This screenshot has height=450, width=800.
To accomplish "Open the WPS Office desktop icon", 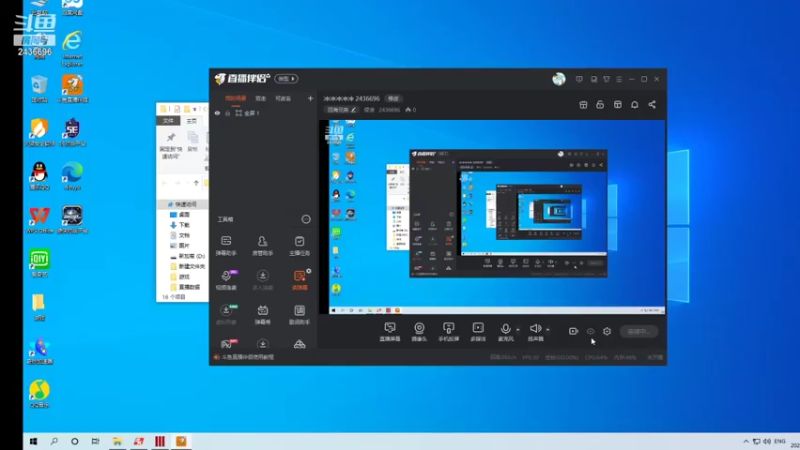I will 39,220.
